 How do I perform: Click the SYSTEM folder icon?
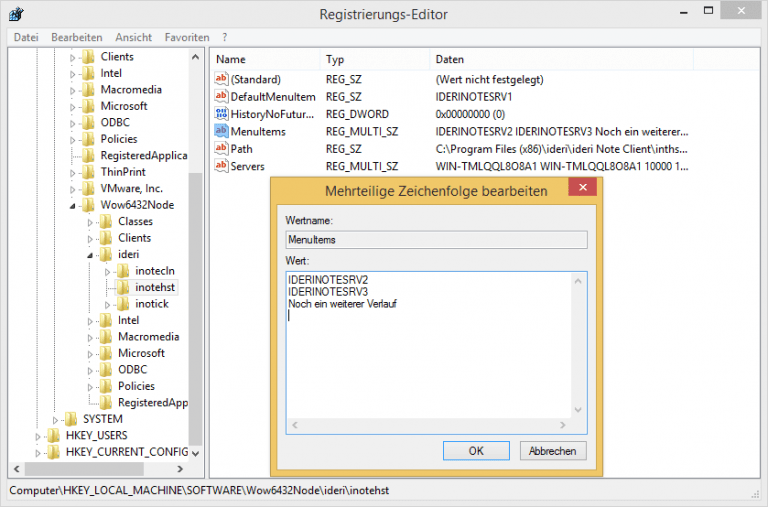point(71,419)
